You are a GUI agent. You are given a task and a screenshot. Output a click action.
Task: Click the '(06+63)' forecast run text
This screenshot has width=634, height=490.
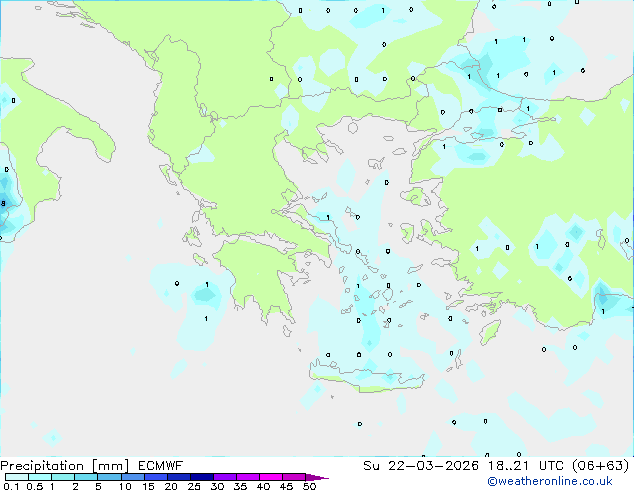601,466
